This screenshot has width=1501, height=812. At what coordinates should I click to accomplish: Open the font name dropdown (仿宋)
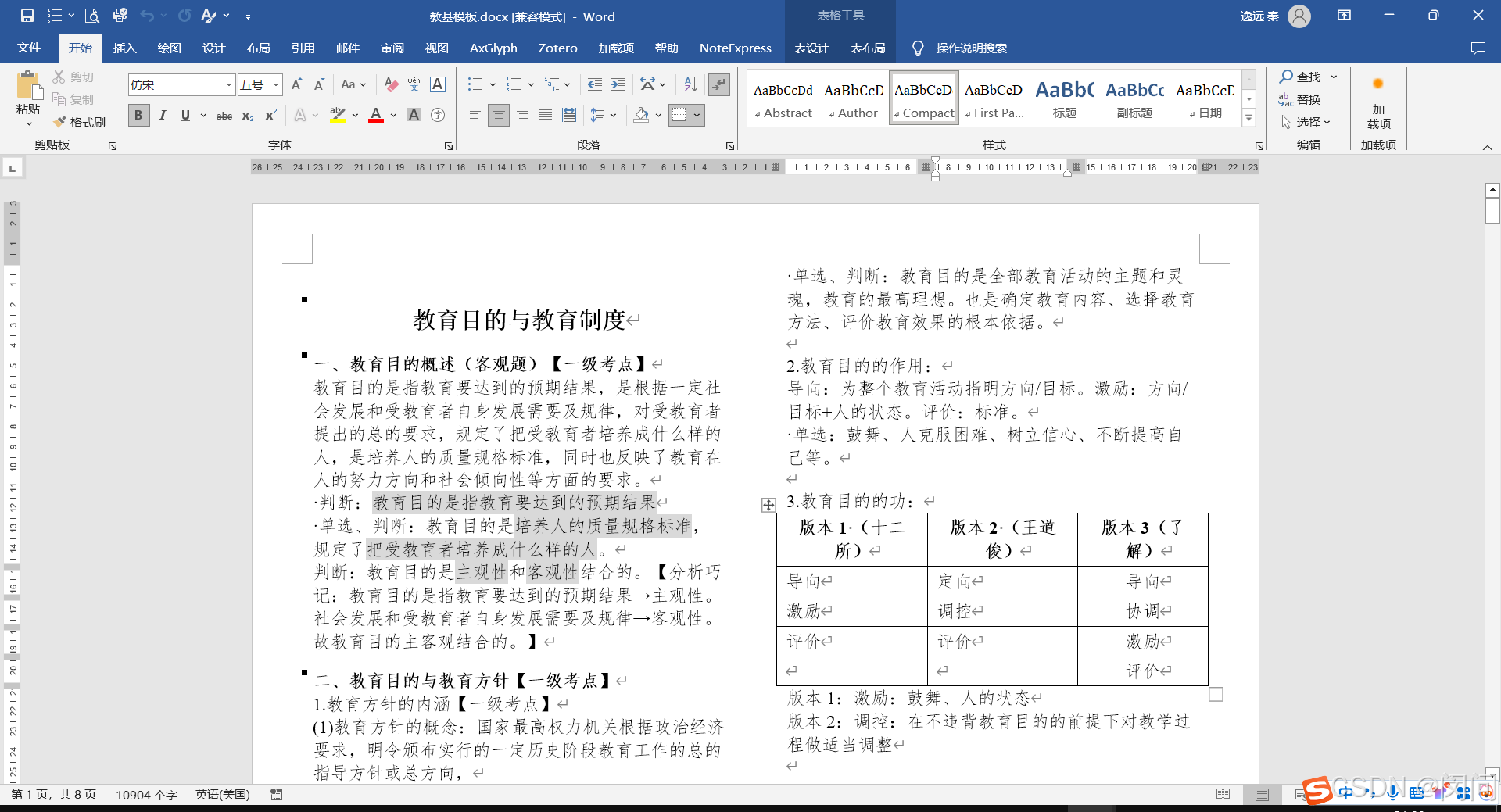click(229, 84)
